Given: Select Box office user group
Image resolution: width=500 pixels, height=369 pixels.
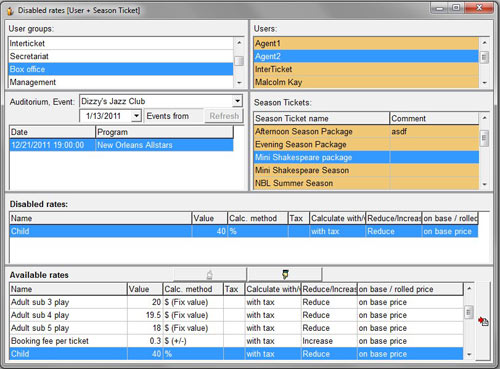Looking at the screenshot, I should point(121,69).
